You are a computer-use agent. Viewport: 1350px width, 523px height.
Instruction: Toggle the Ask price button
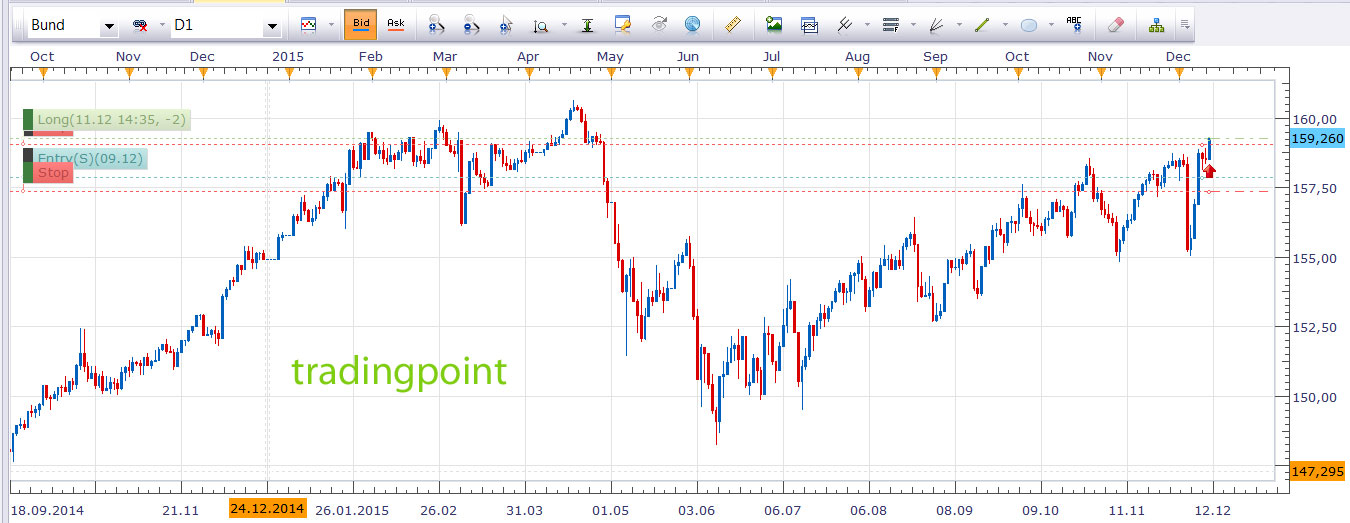click(x=396, y=24)
